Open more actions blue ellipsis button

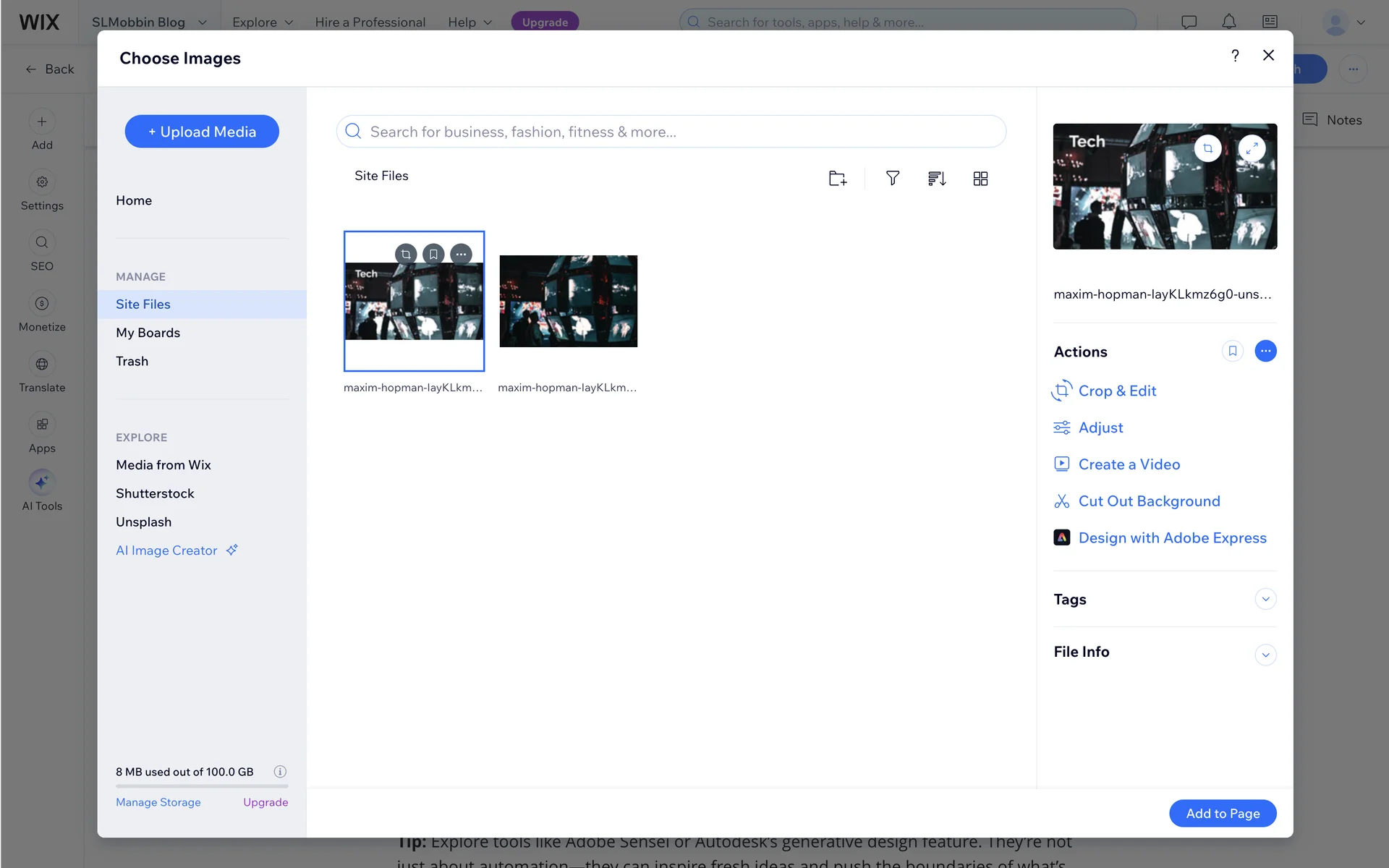click(1265, 351)
